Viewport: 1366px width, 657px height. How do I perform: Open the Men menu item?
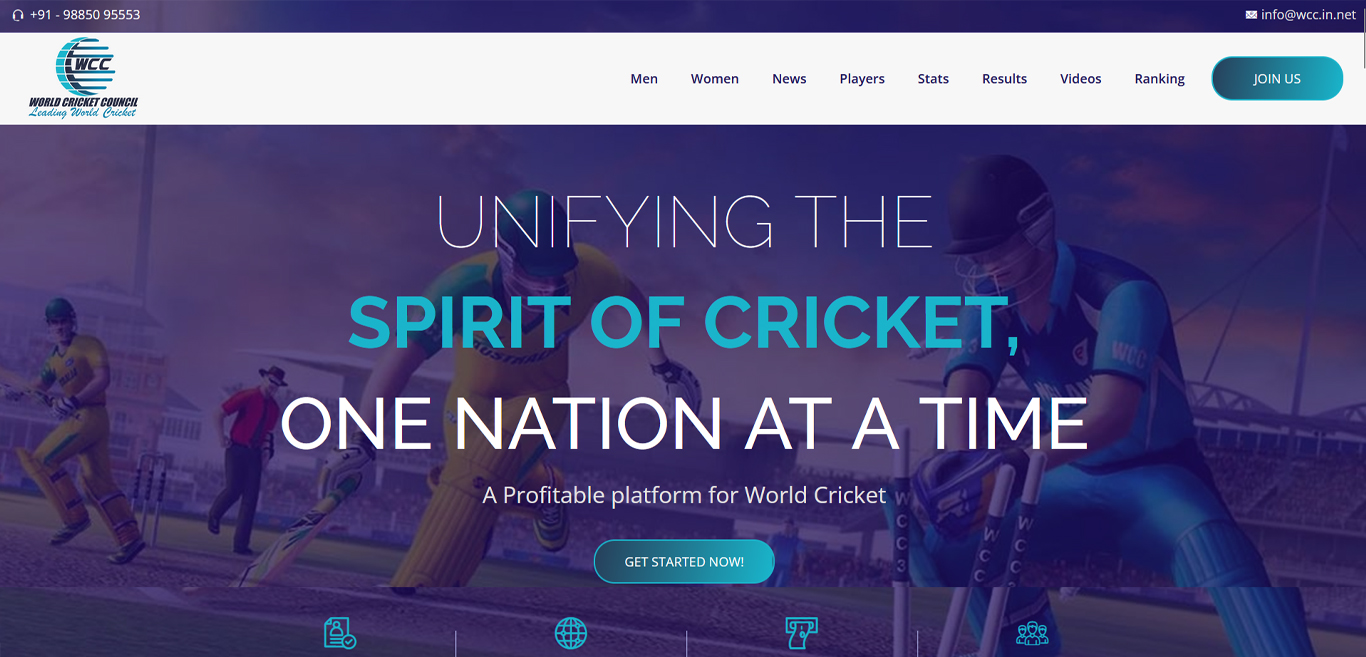[x=644, y=79]
